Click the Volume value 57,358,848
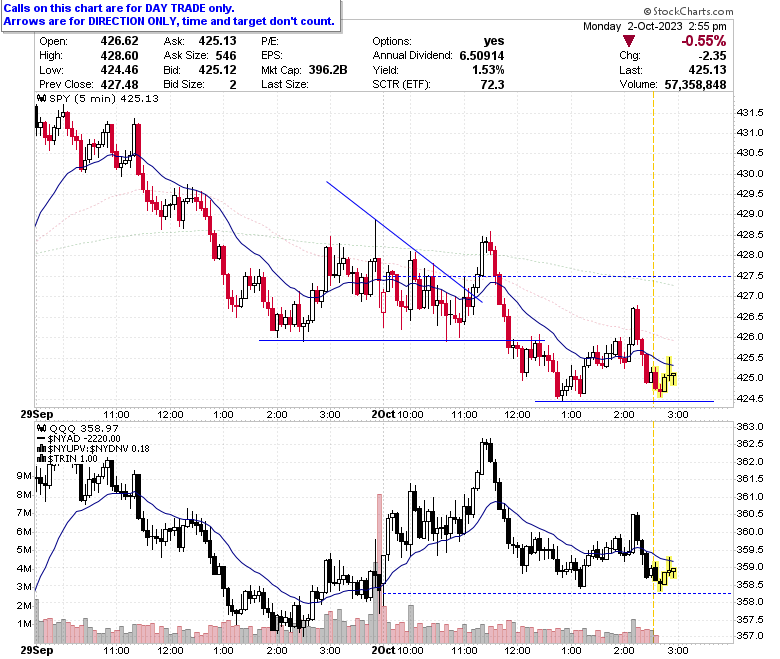 coord(695,85)
